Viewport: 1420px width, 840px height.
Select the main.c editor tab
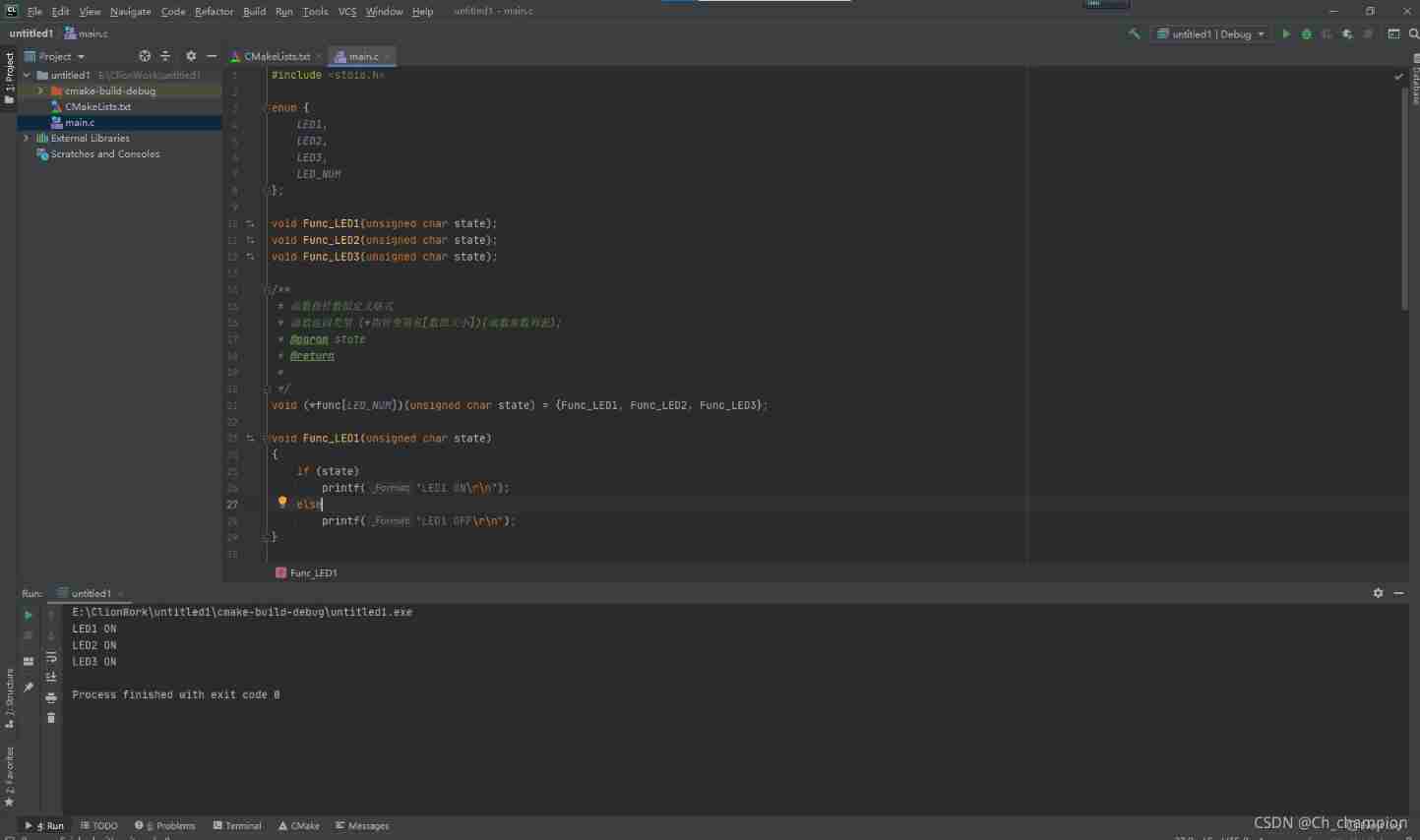click(363, 56)
